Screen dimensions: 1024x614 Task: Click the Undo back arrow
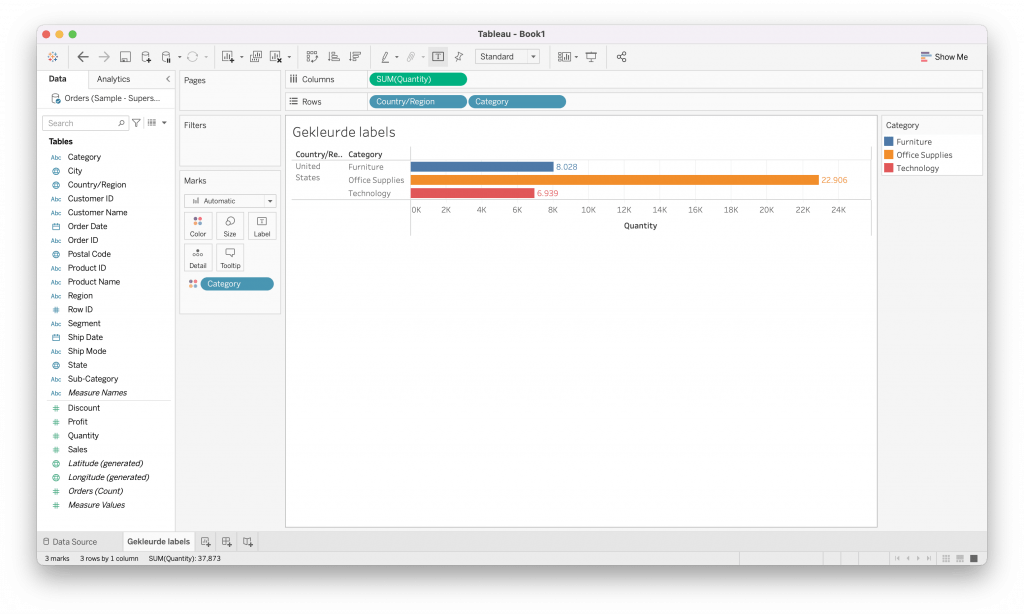click(x=83, y=57)
